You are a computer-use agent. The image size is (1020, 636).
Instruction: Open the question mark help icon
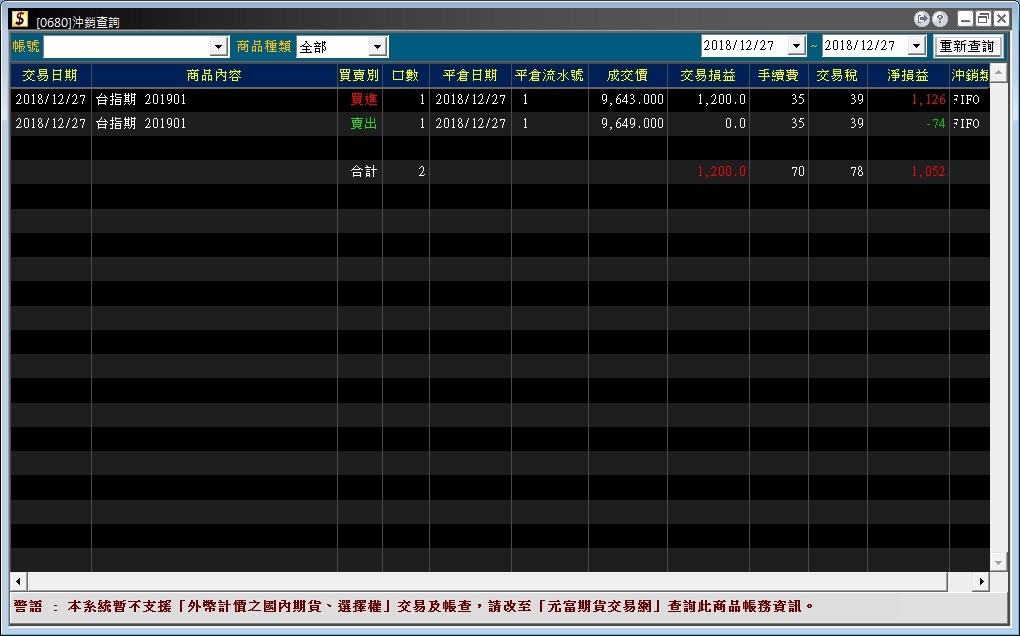click(939, 20)
